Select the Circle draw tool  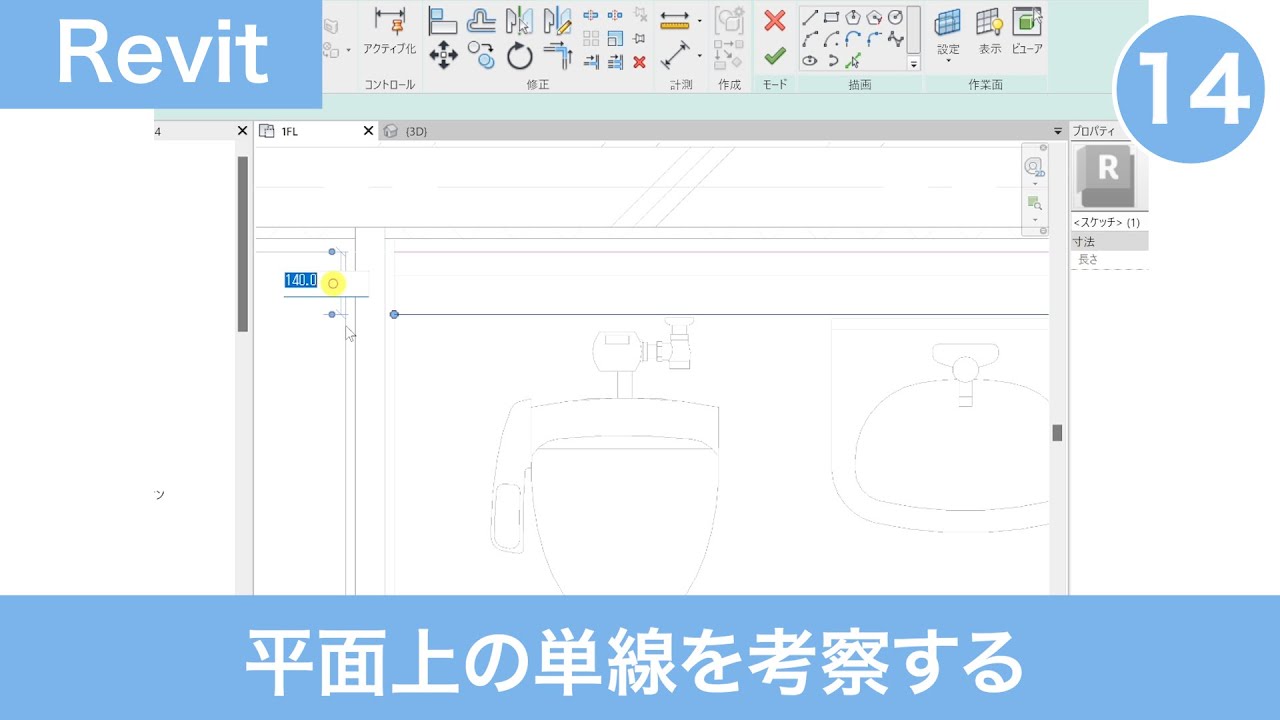[x=895, y=17]
